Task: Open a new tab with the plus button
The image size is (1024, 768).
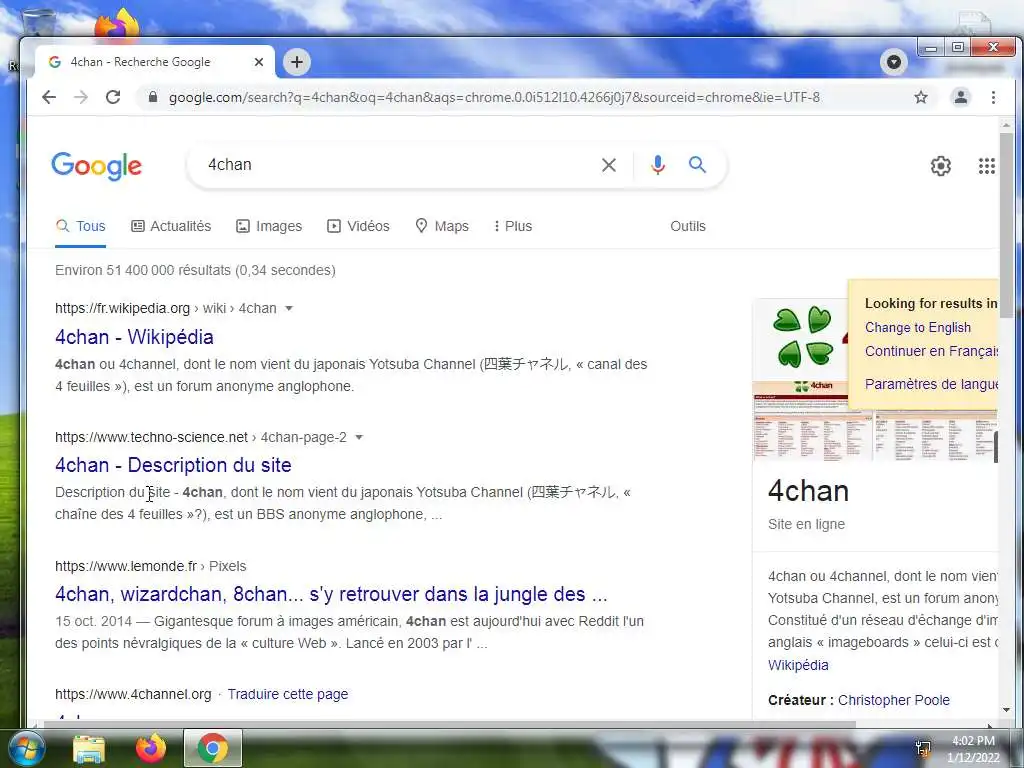Action: tap(296, 62)
